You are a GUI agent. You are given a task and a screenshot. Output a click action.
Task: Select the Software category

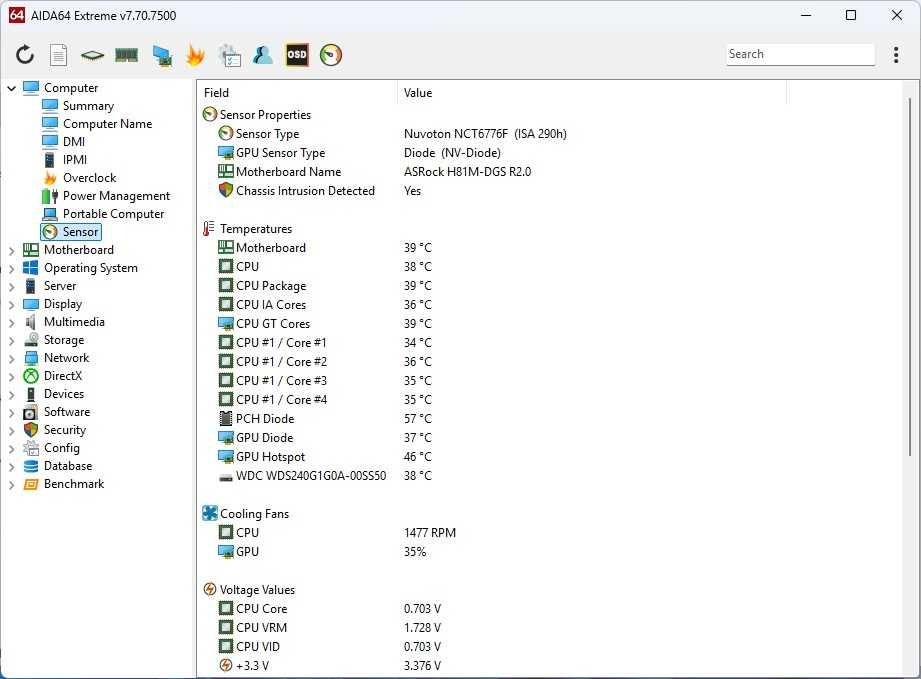(66, 412)
